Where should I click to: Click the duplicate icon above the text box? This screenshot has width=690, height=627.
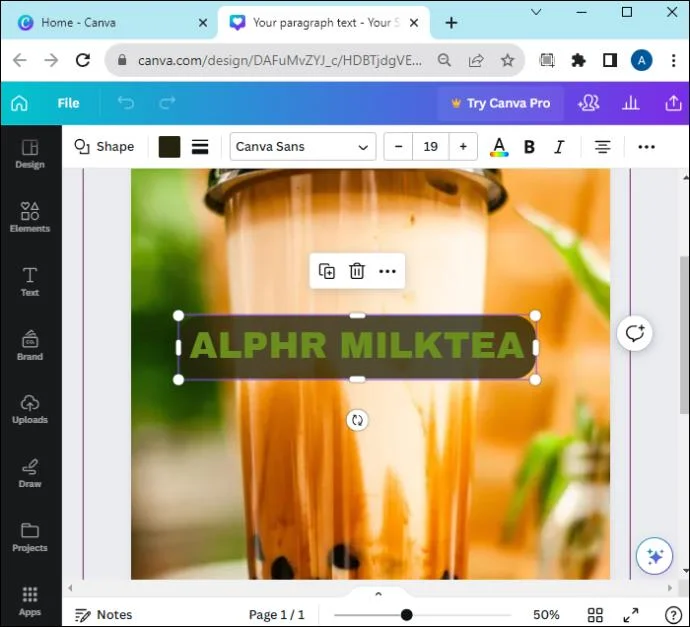[327, 271]
